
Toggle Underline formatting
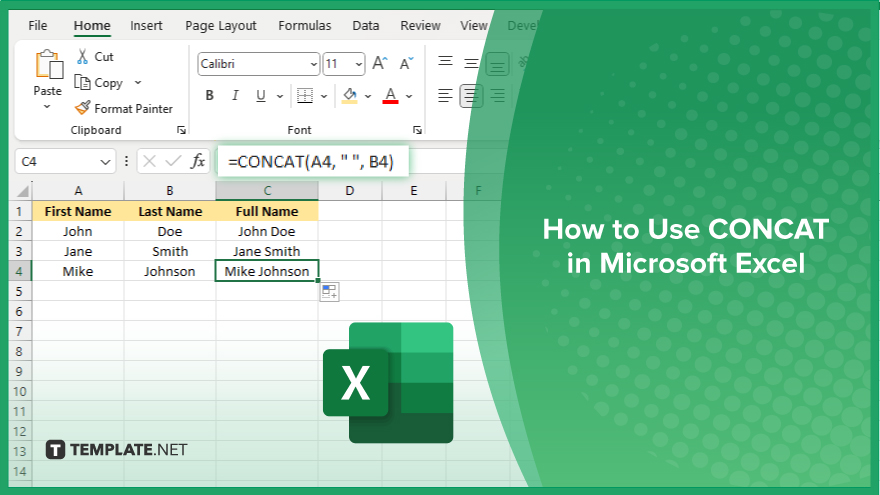(x=260, y=96)
